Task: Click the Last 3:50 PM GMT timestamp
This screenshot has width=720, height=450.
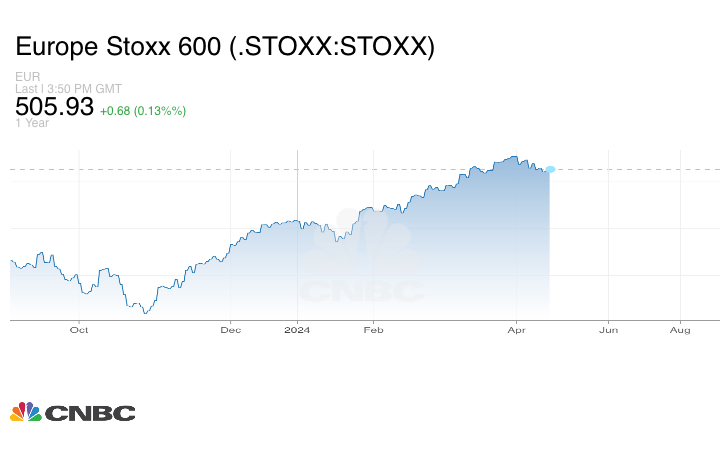Action: coord(69,89)
